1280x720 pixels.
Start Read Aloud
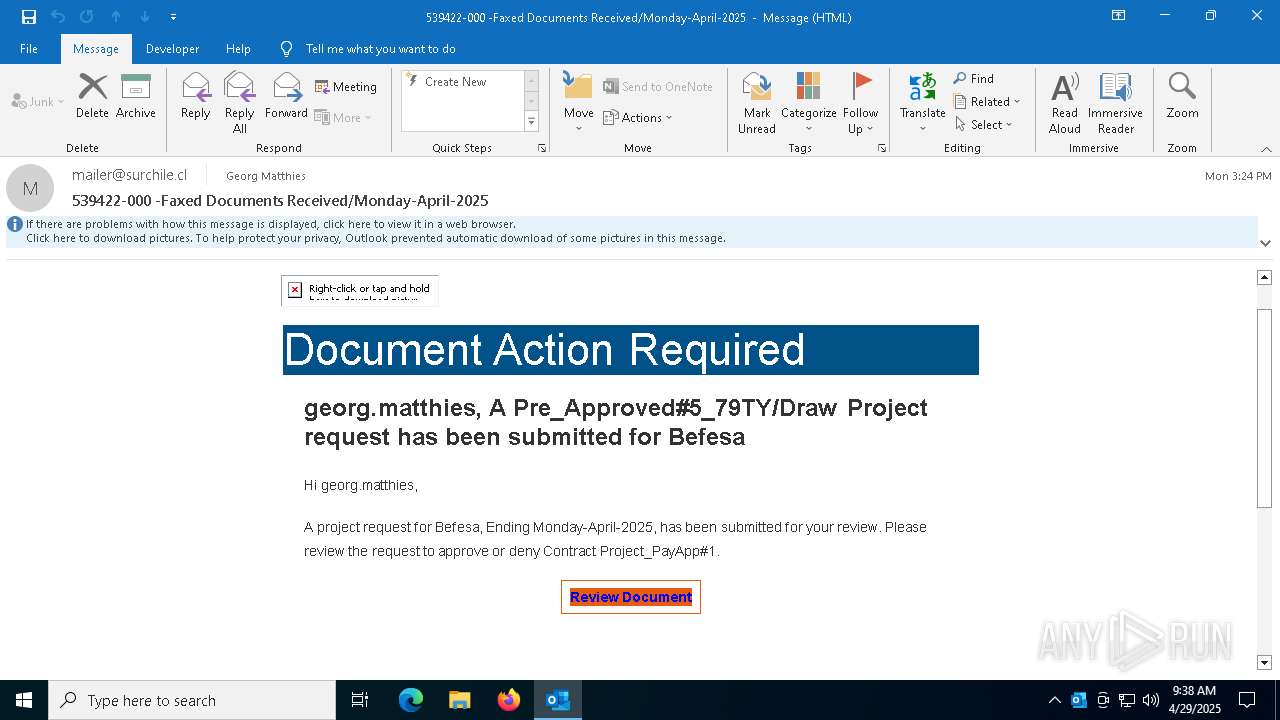click(x=1065, y=102)
